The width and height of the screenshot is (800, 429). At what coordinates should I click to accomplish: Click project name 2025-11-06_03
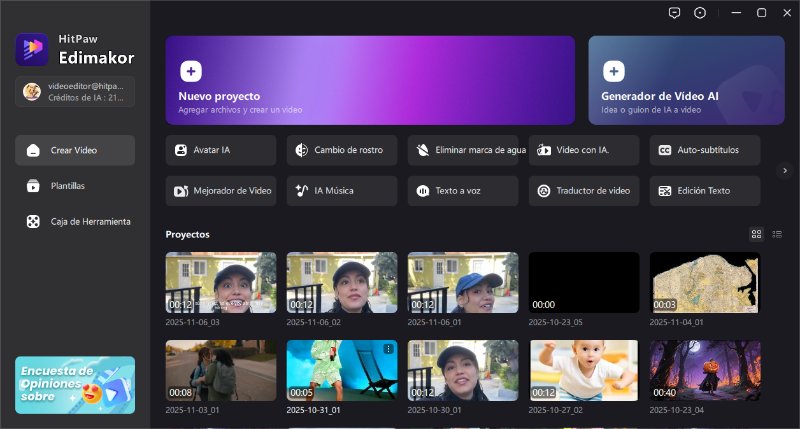pyautogui.click(x=192, y=322)
